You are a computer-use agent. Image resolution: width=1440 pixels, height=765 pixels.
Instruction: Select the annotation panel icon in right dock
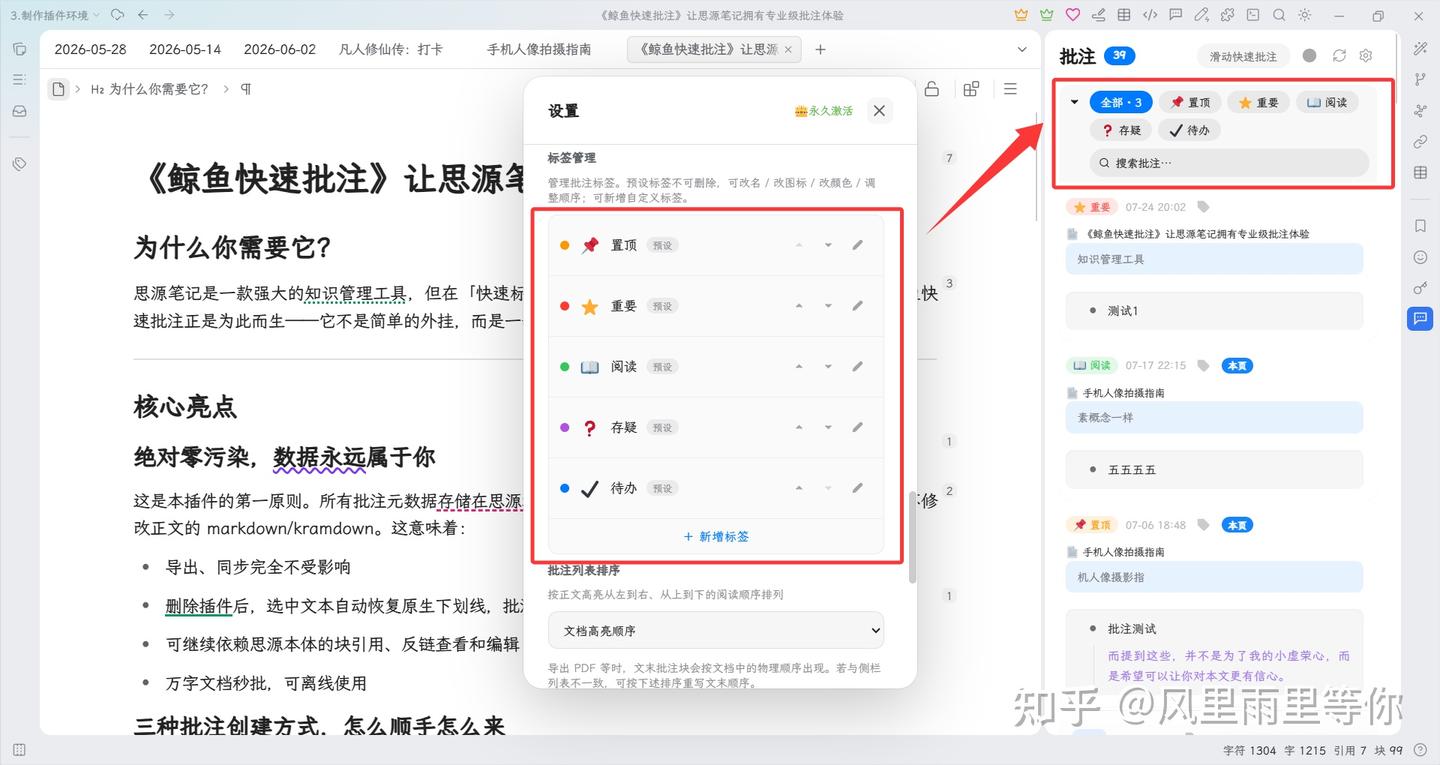click(x=1420, y=319)
